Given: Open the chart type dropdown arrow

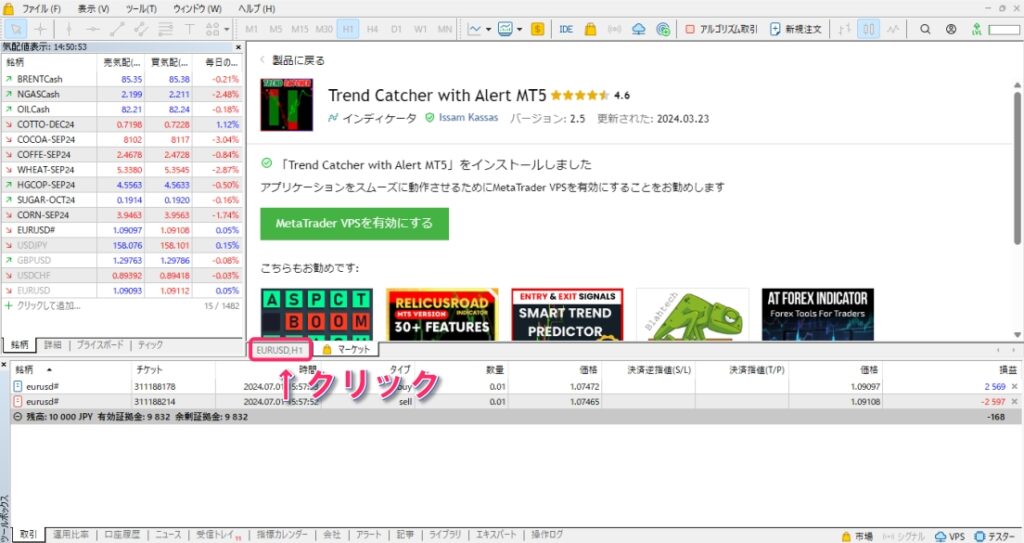Looking at the screenshot, I should click(488, 29).
